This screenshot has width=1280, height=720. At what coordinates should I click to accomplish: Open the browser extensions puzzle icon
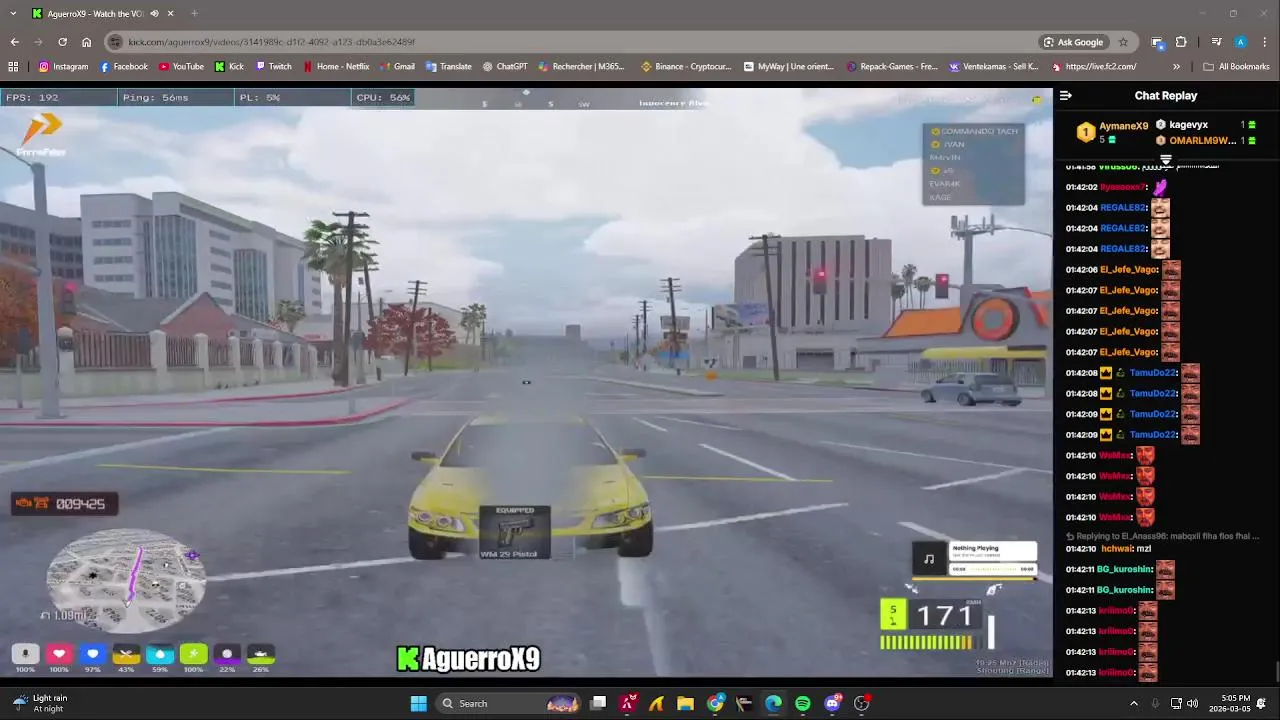[x=1181, y=42]
